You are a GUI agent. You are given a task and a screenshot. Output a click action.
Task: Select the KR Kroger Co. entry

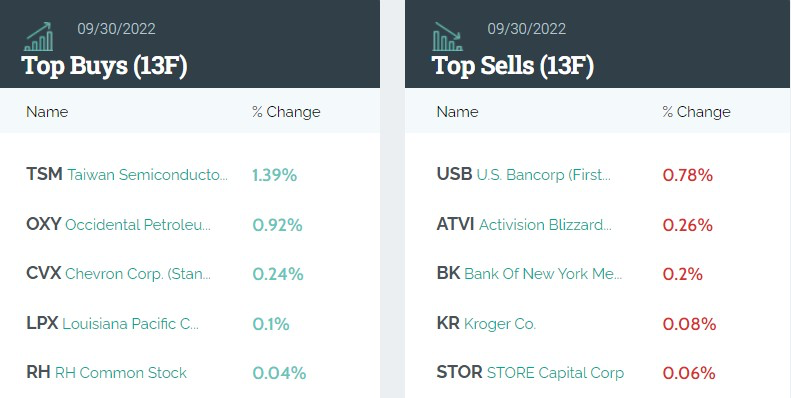click(x=486, y=323)
